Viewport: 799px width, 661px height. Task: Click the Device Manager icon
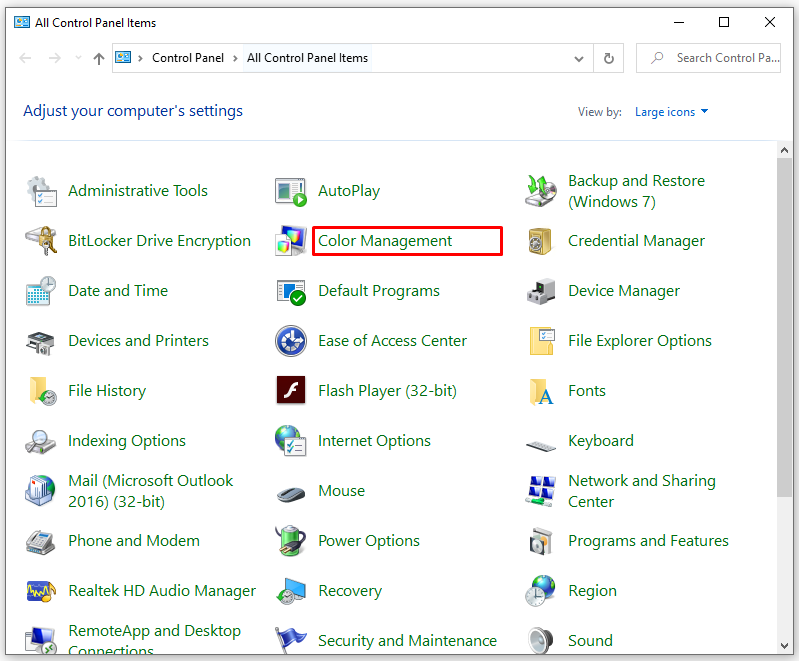coord(541,291)
